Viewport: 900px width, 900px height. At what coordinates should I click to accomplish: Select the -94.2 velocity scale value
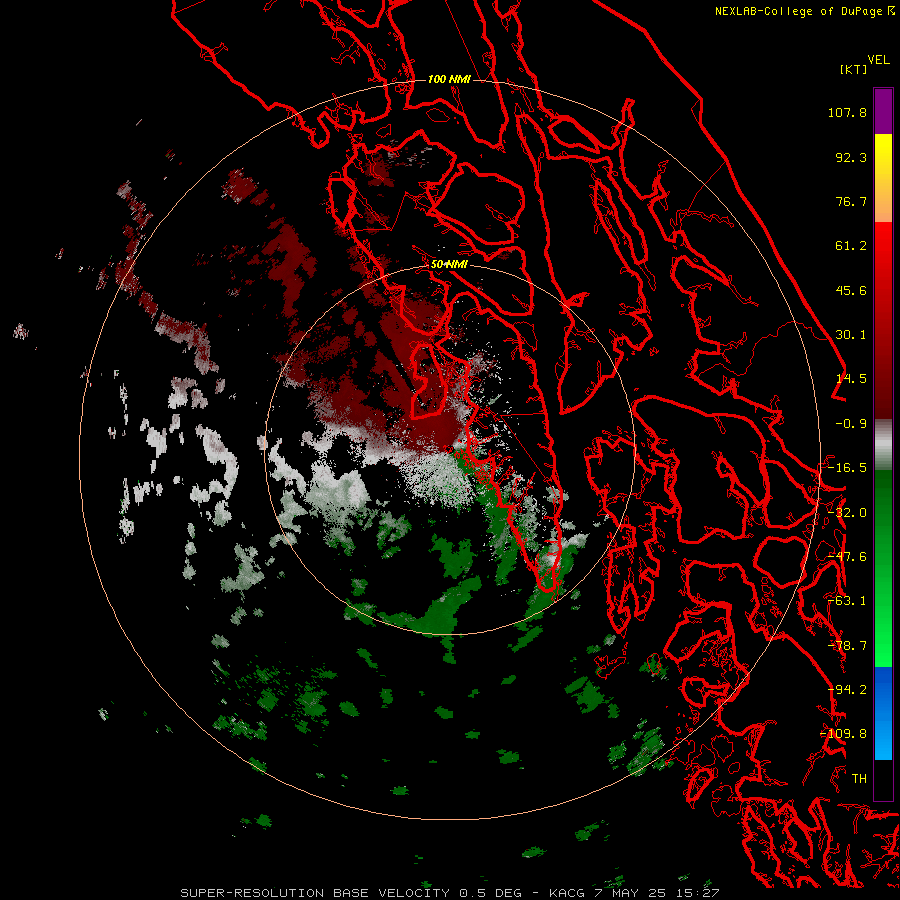[x=847, y=690]
